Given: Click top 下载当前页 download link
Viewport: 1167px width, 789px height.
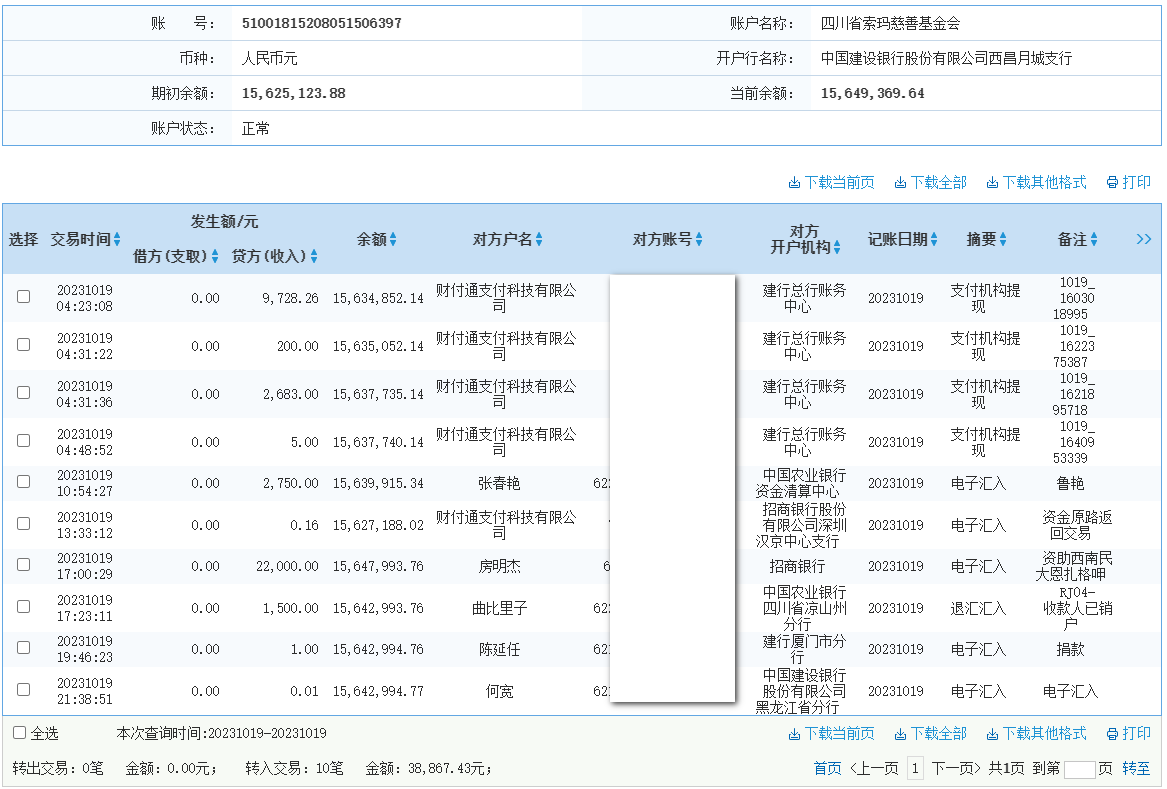Looking at the screenshot, I should click(831, 182).
